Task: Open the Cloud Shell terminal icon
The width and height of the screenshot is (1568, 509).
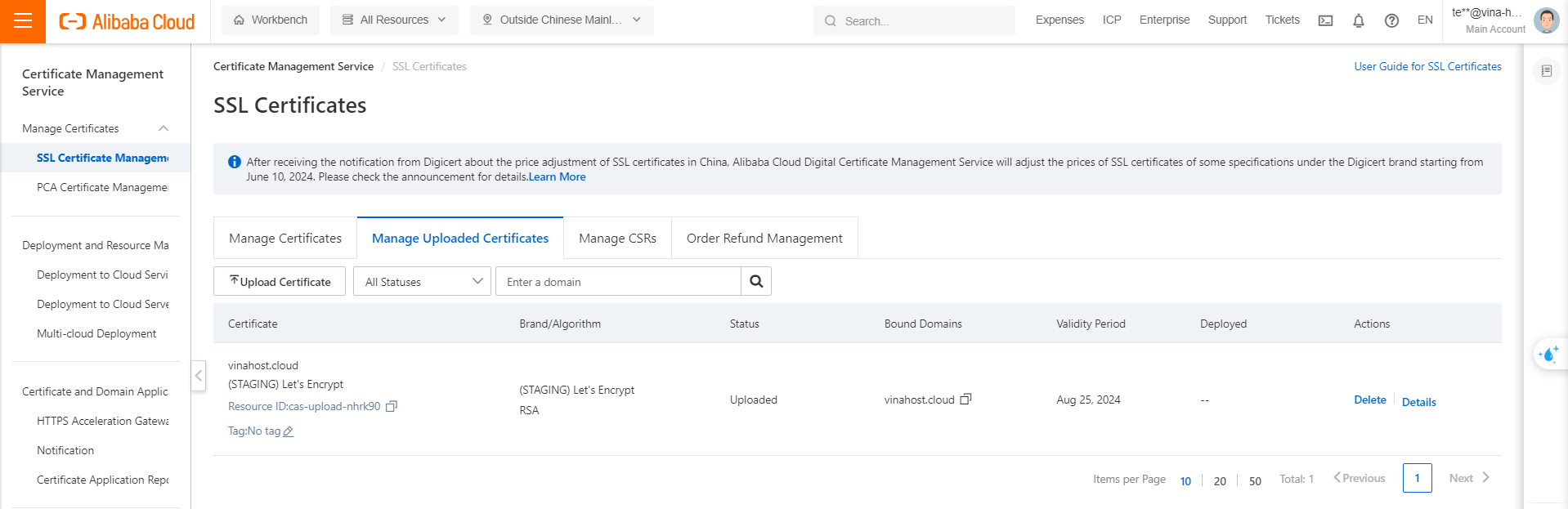Action: click(1325, 20)
